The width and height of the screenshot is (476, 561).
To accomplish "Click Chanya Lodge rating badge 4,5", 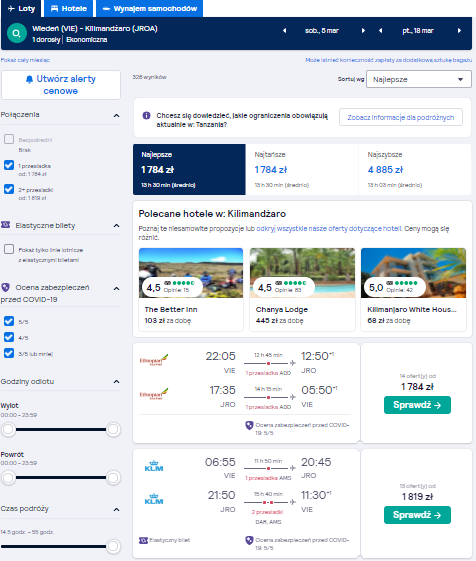I will (284, 287).
